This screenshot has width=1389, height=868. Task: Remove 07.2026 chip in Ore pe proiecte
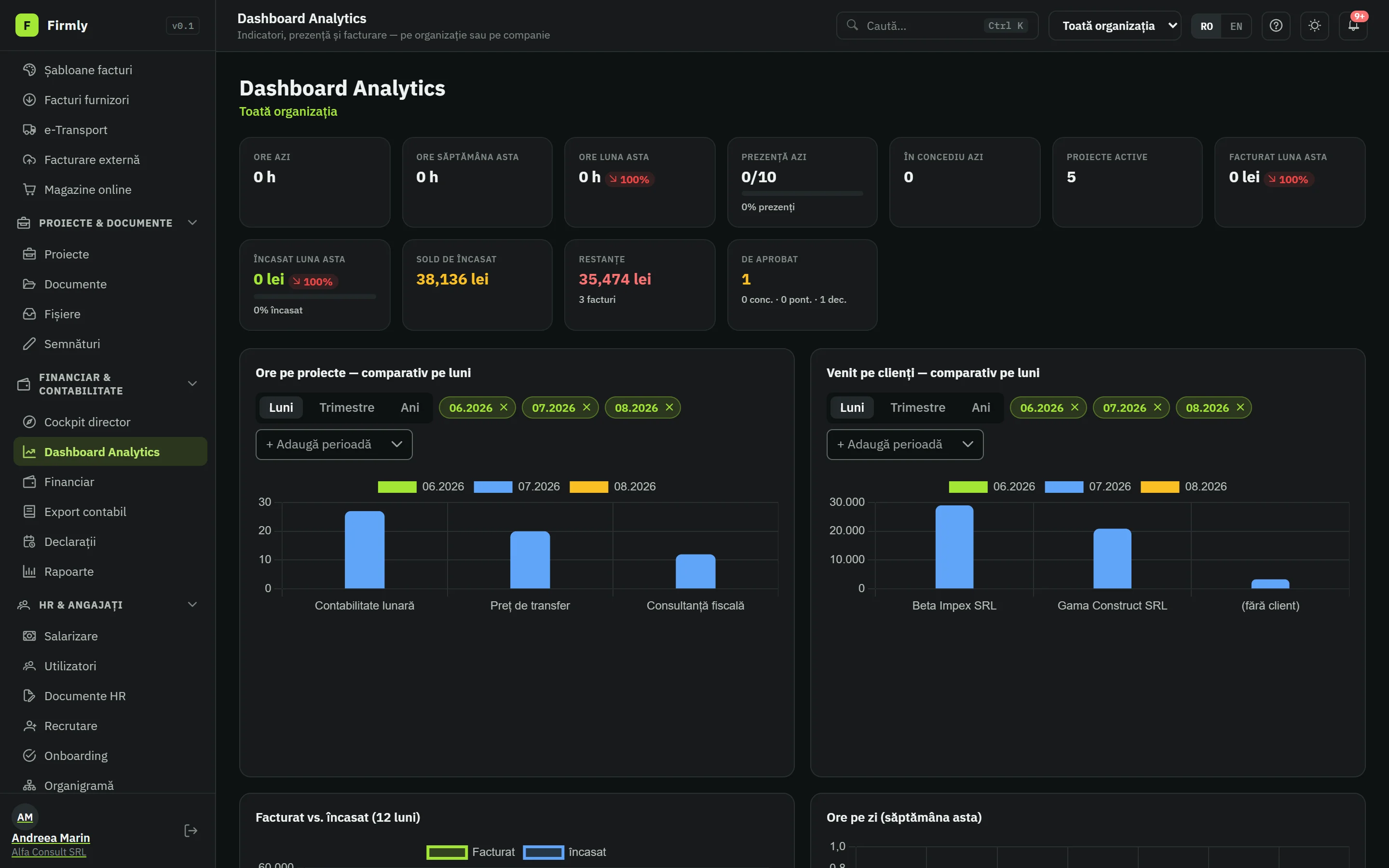pos(586,407)
